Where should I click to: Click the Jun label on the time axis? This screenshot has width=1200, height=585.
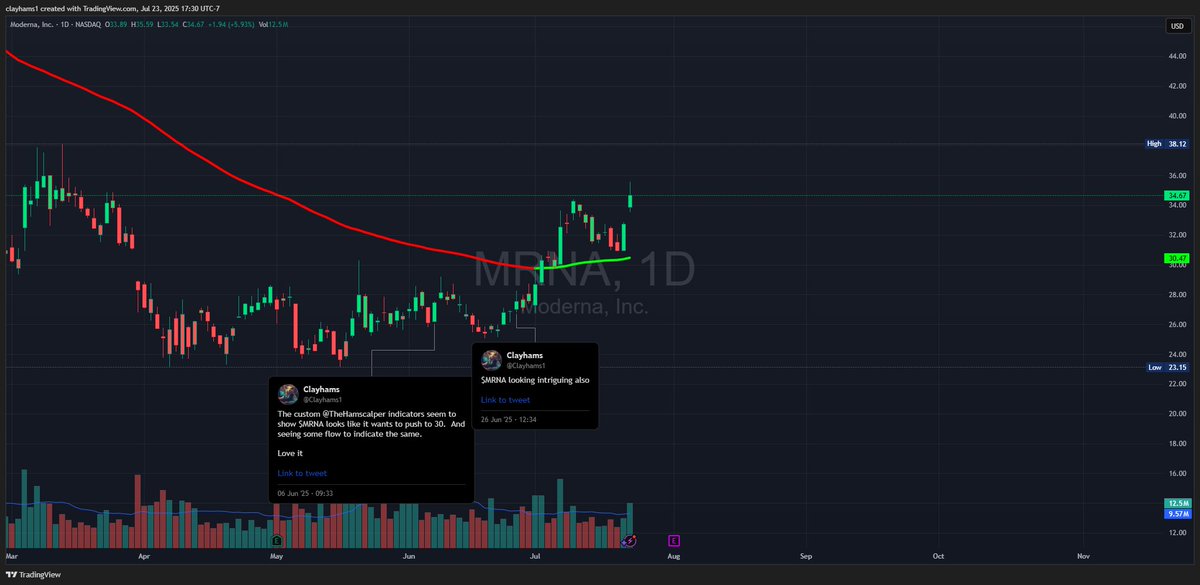[x=409, y=554]
